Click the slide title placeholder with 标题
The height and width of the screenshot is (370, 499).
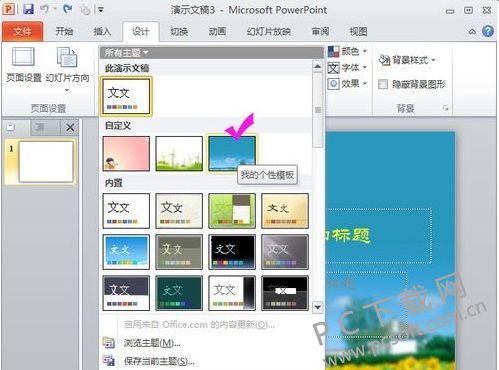click(378, 236)
